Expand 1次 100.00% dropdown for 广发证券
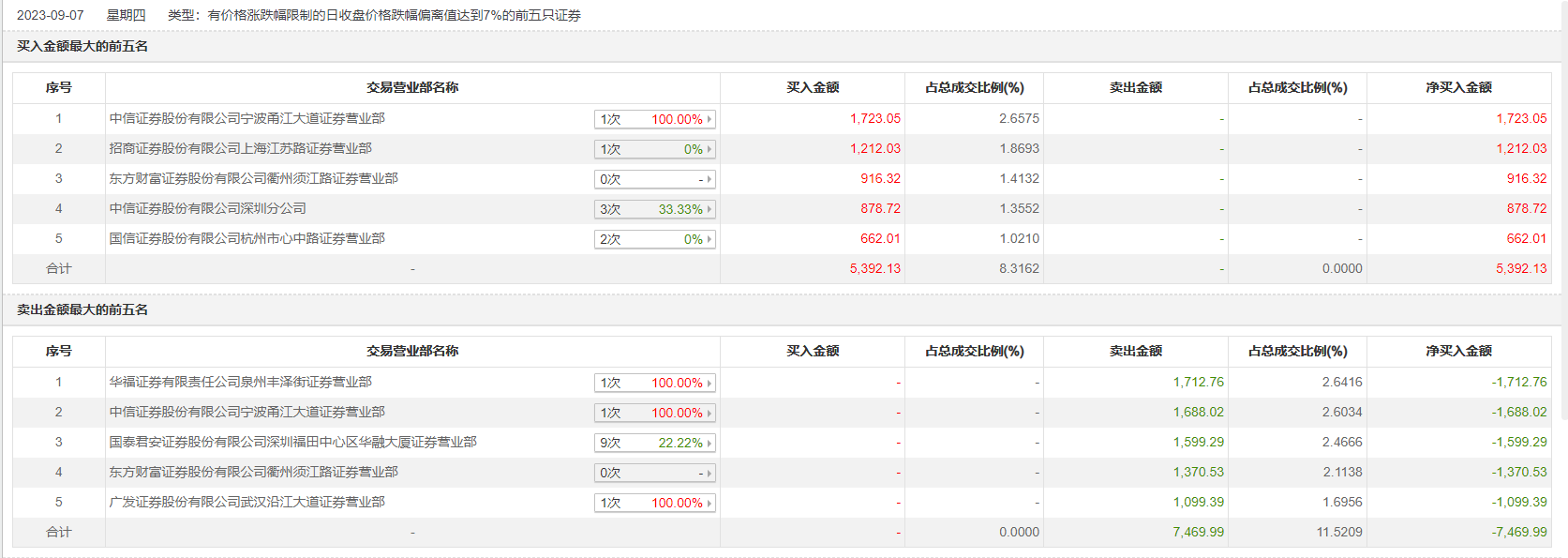Viewport: 1568px width, 558px height. 654,503
